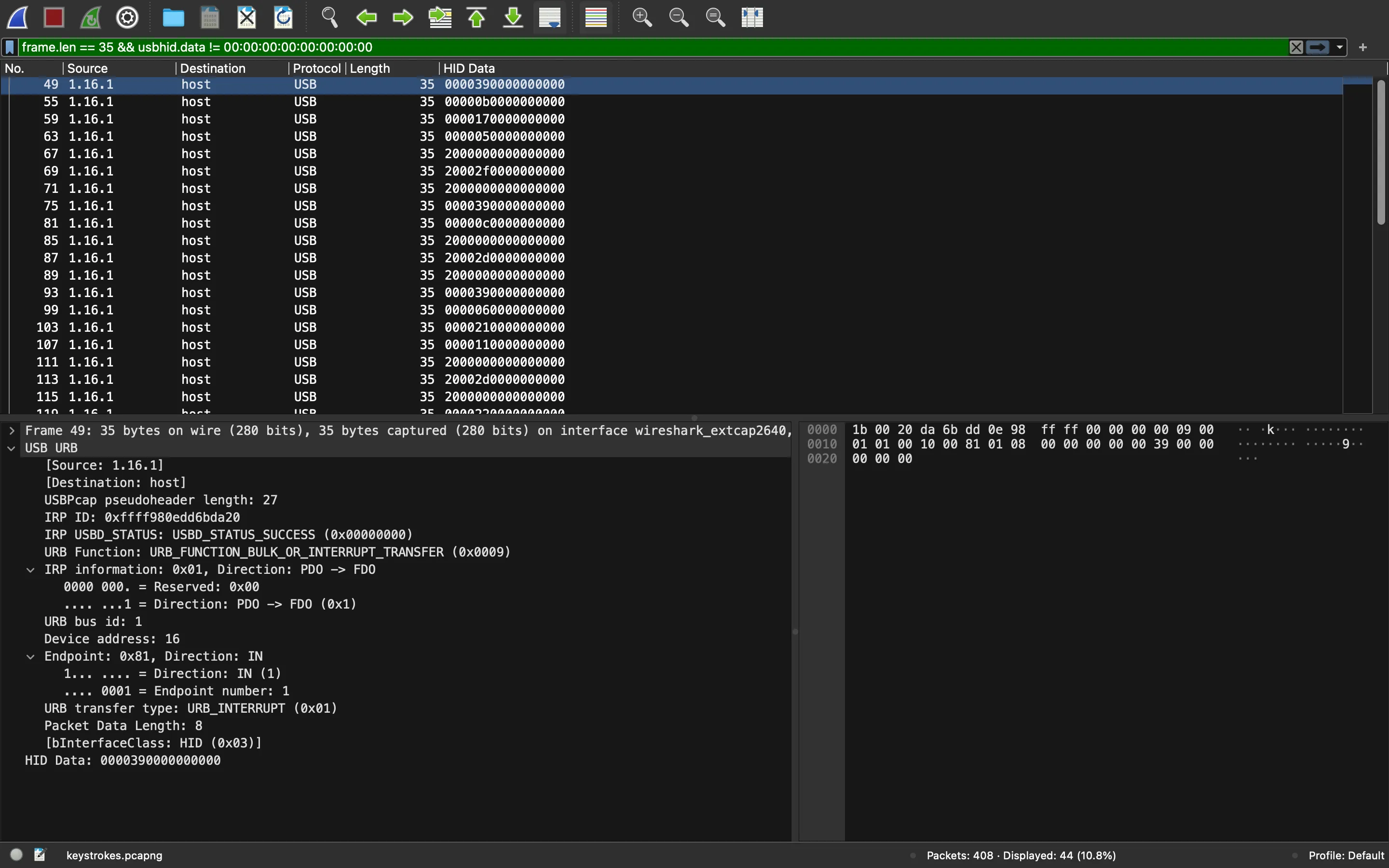Jump to the last packet
Viewport: 1389px width, 868px height.
pos(513,17)
